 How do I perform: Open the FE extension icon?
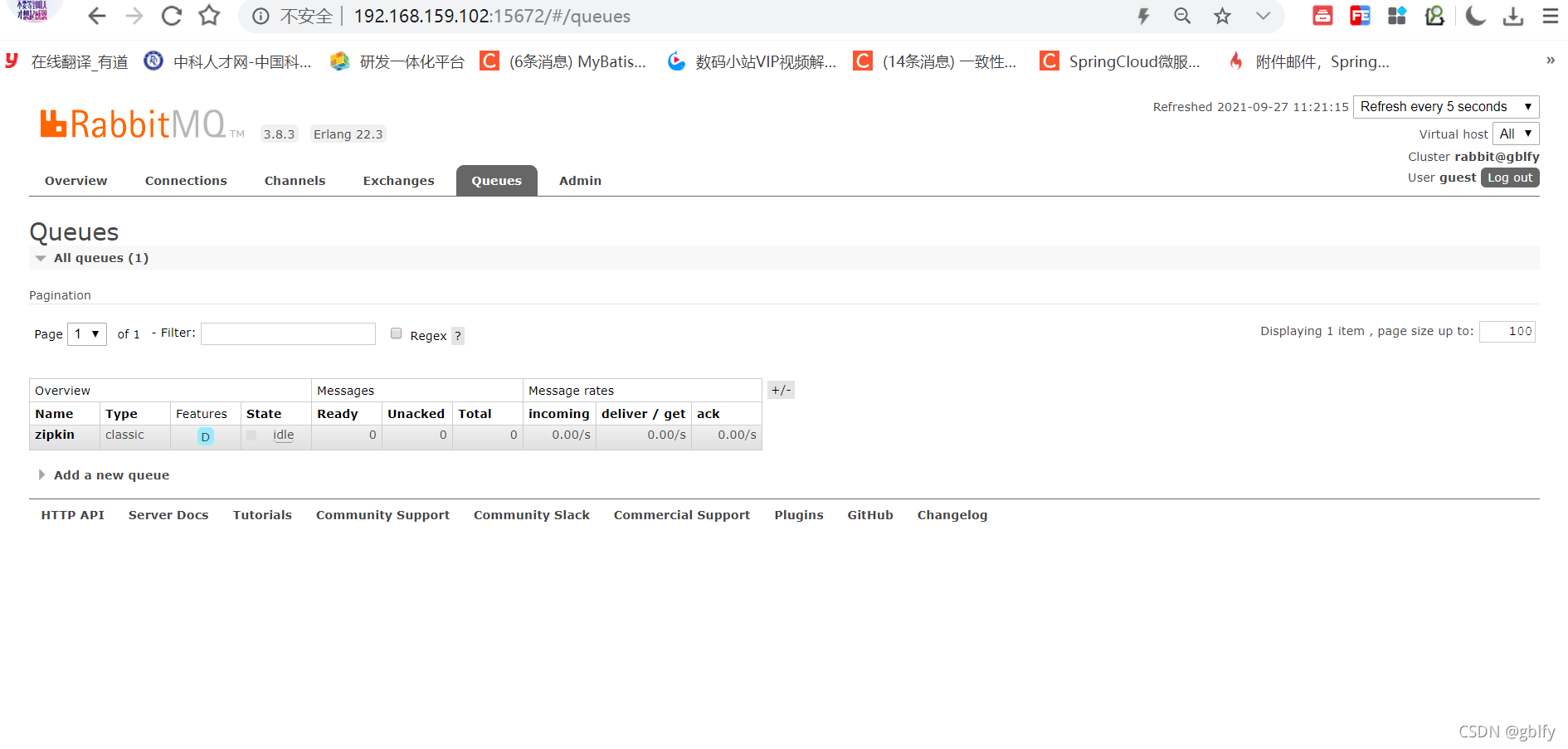[1360, 16]
